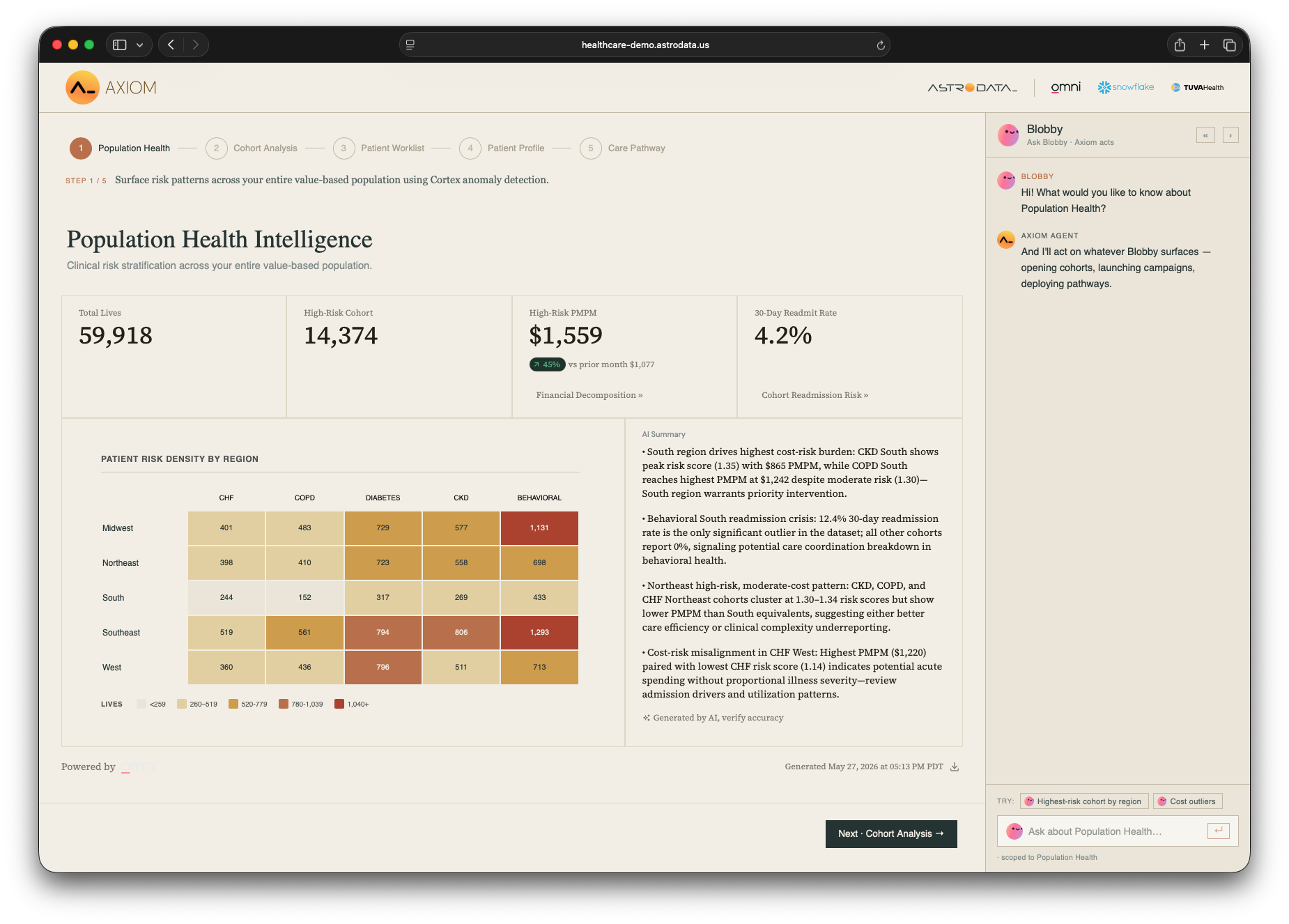Click Generated by AI, verify accuracy note
Screen dimensions: 1289x924
point(713,718)
